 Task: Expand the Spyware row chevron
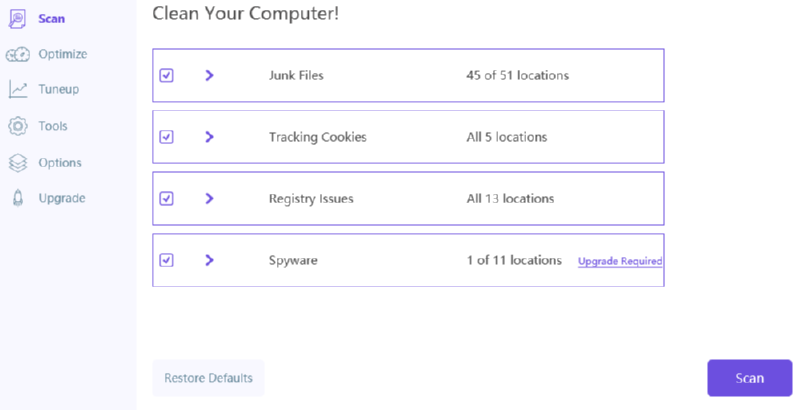(x=209, y=260)
